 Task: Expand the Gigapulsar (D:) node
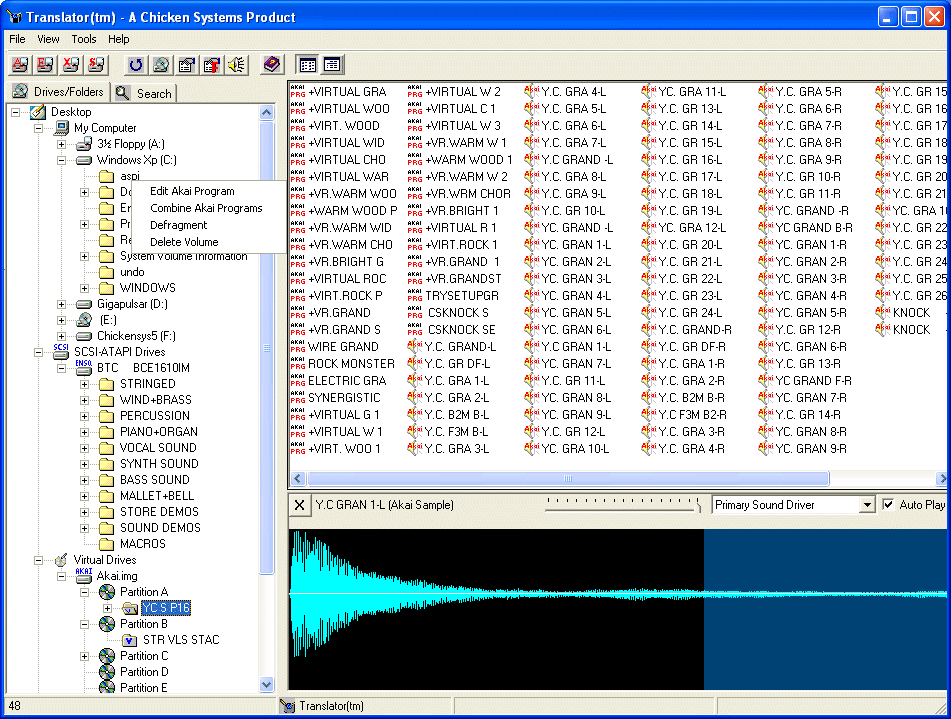tap(61, 304)
